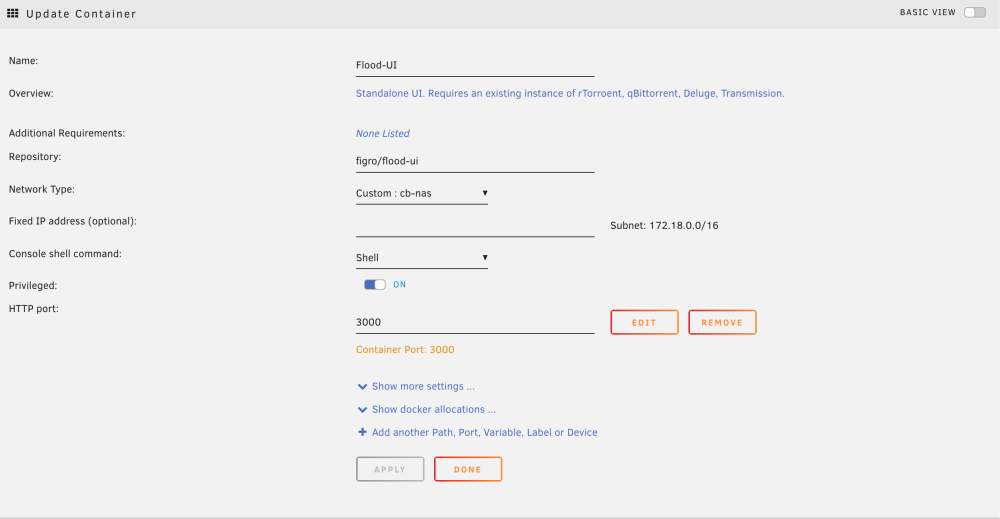Click the Subnet 172.18.0.0/16 text
The width and height of the screenshot is (1000, 519).
pos(664,225)
